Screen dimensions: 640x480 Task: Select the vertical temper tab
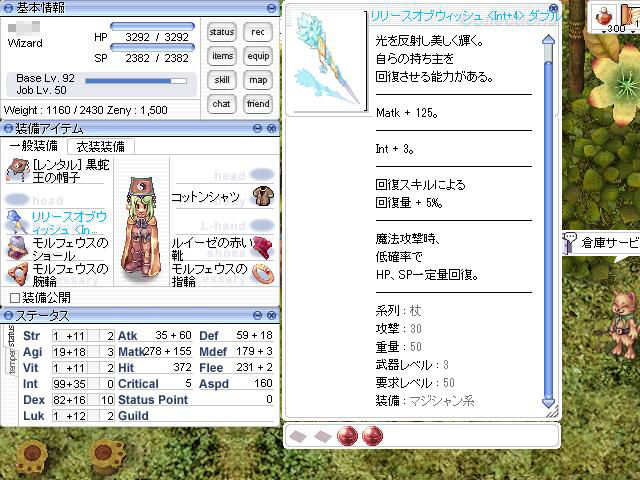[x=11, y=362]
